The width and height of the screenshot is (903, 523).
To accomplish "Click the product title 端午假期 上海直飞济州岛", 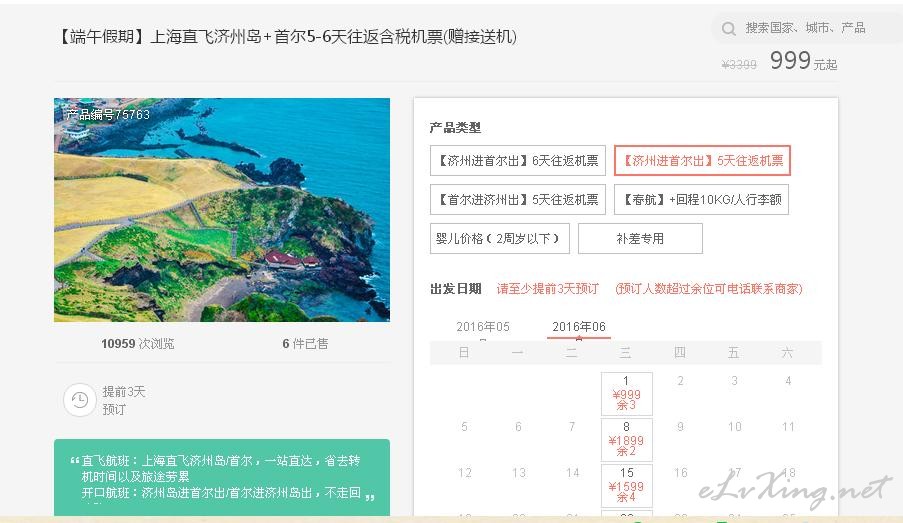I will coord(286,37).
